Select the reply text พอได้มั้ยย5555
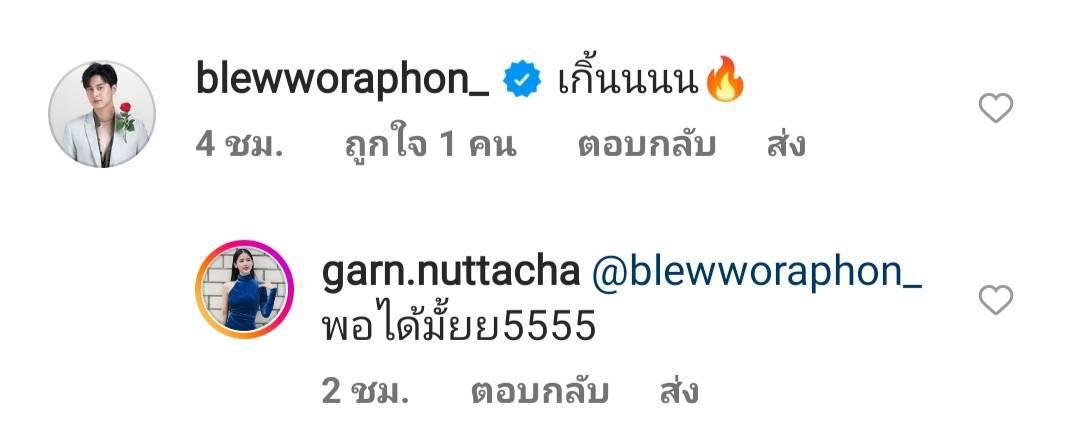This screenshot has height=444, width=1080. tap(458, 325)
